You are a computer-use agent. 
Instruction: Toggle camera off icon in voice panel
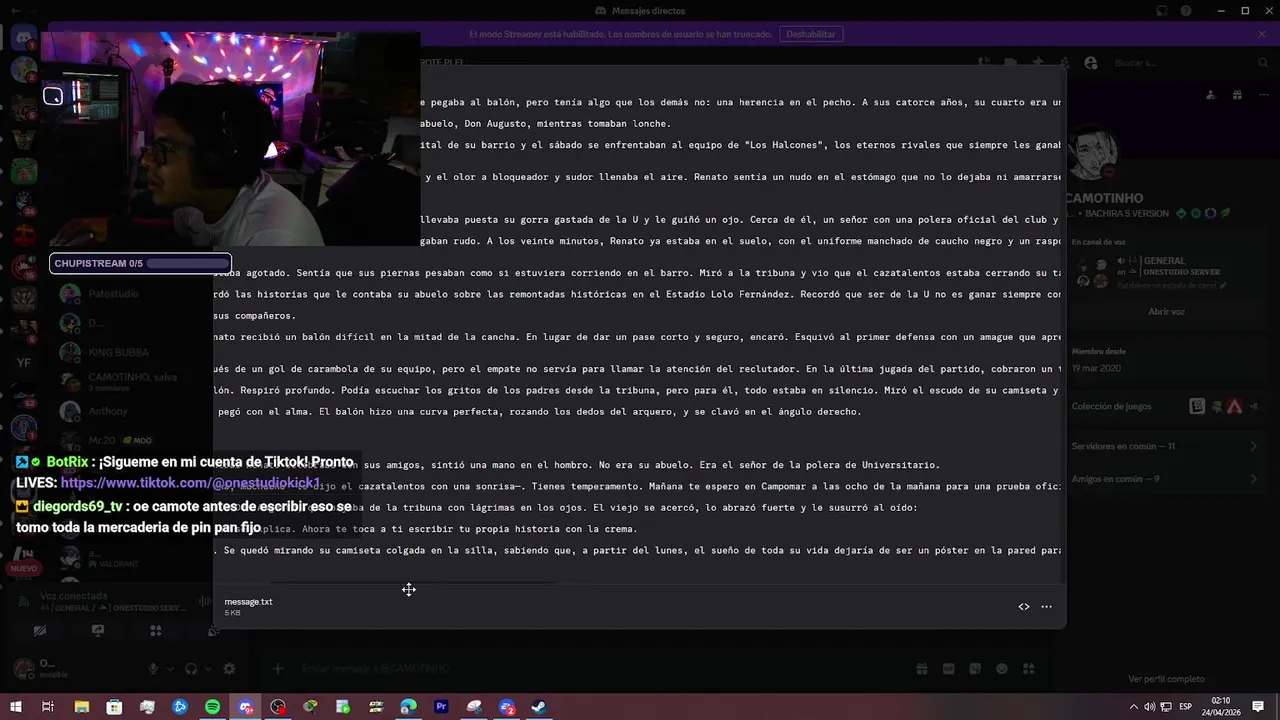tap(40, 631)
